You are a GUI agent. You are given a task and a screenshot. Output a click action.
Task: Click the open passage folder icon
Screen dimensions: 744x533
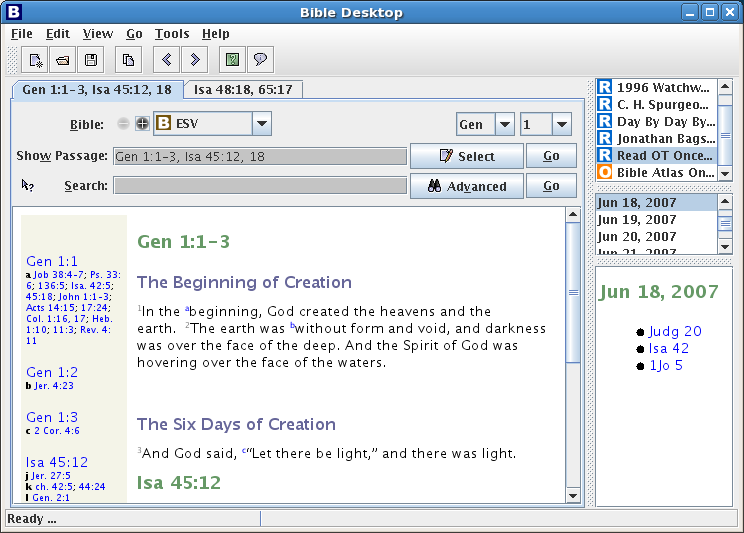(63, 60)
